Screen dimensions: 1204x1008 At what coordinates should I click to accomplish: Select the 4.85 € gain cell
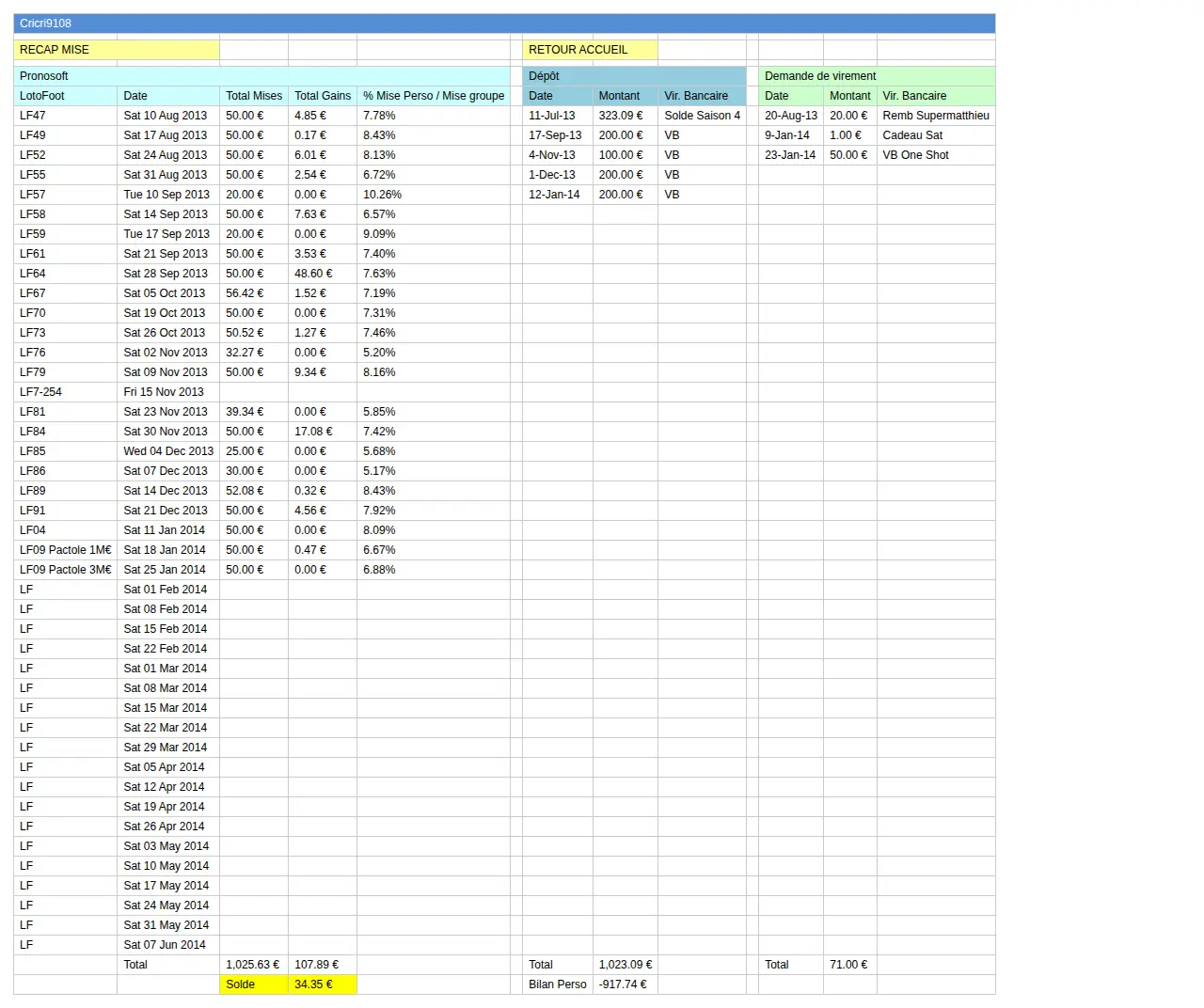tap(323, 116)
